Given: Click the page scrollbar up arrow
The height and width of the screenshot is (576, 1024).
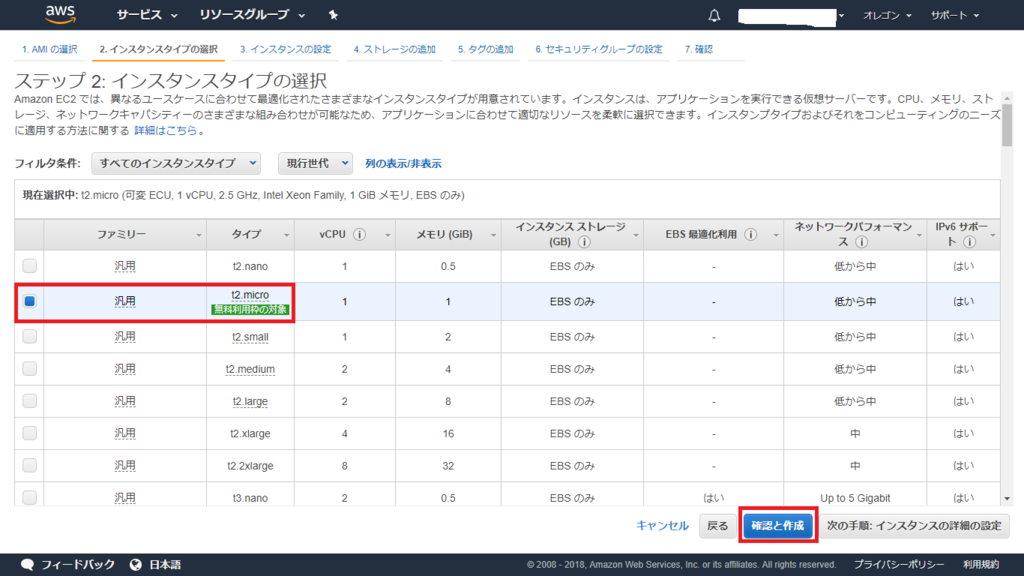Looking at the screenshot, I should point(1007,98).
